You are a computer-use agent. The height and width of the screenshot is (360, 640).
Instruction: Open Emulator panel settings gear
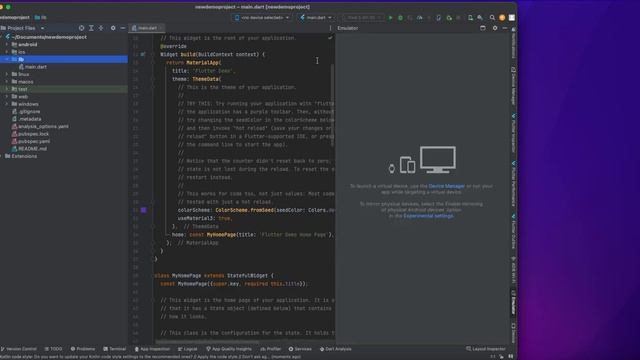495,28
